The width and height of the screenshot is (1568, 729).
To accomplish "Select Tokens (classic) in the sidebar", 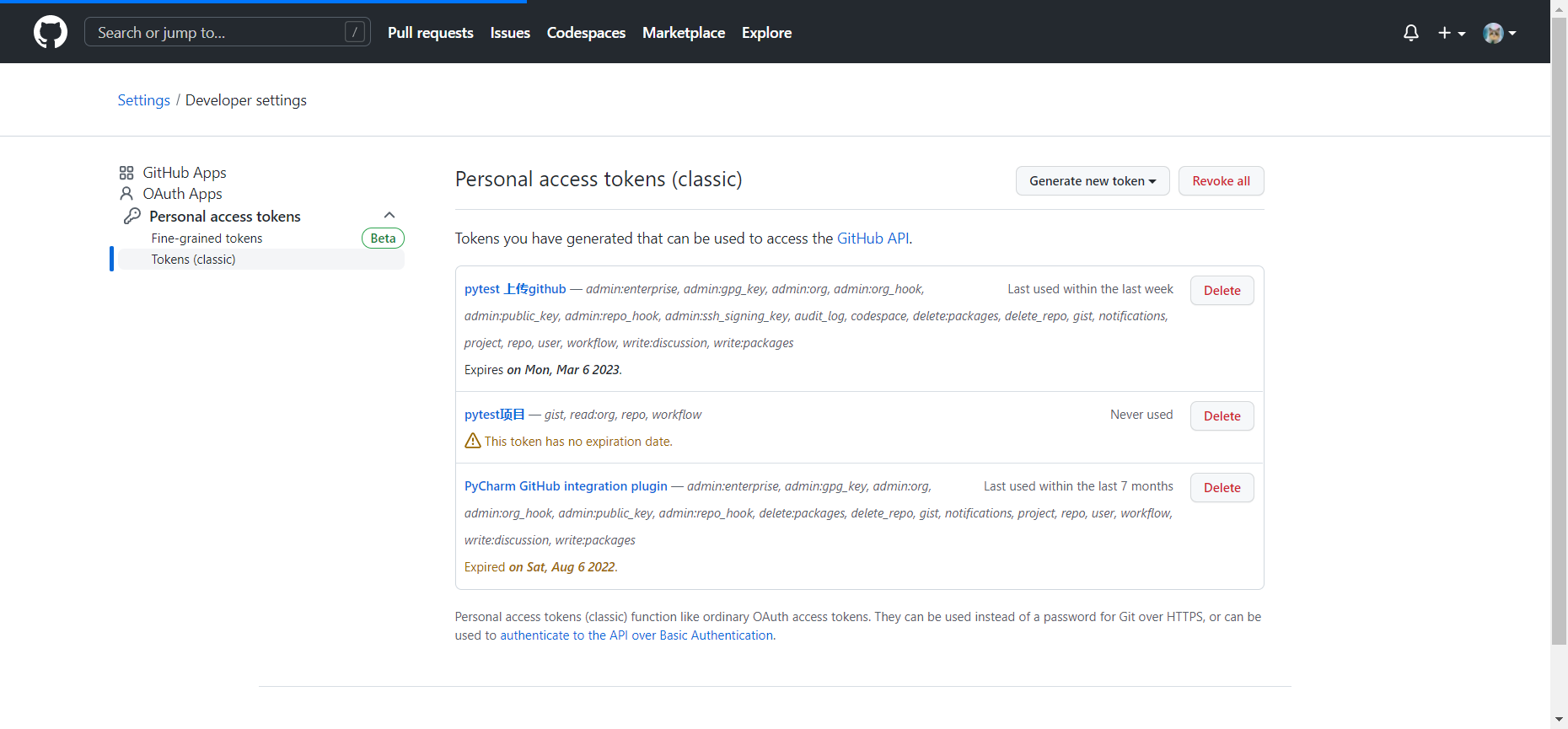I will pos(261,260).
